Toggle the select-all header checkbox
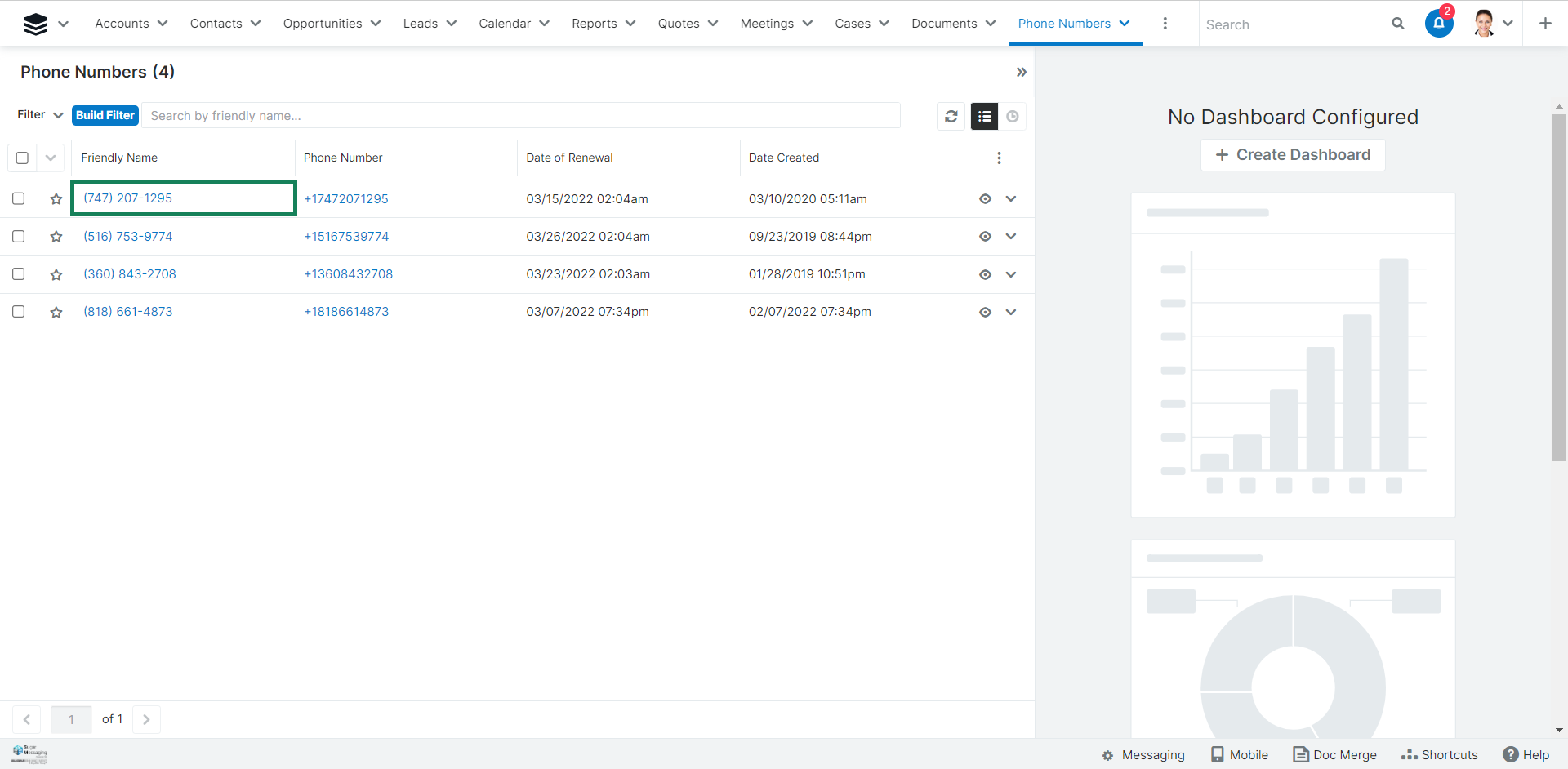The height and width of the screenshot is (769, 1568). (22, 158)
